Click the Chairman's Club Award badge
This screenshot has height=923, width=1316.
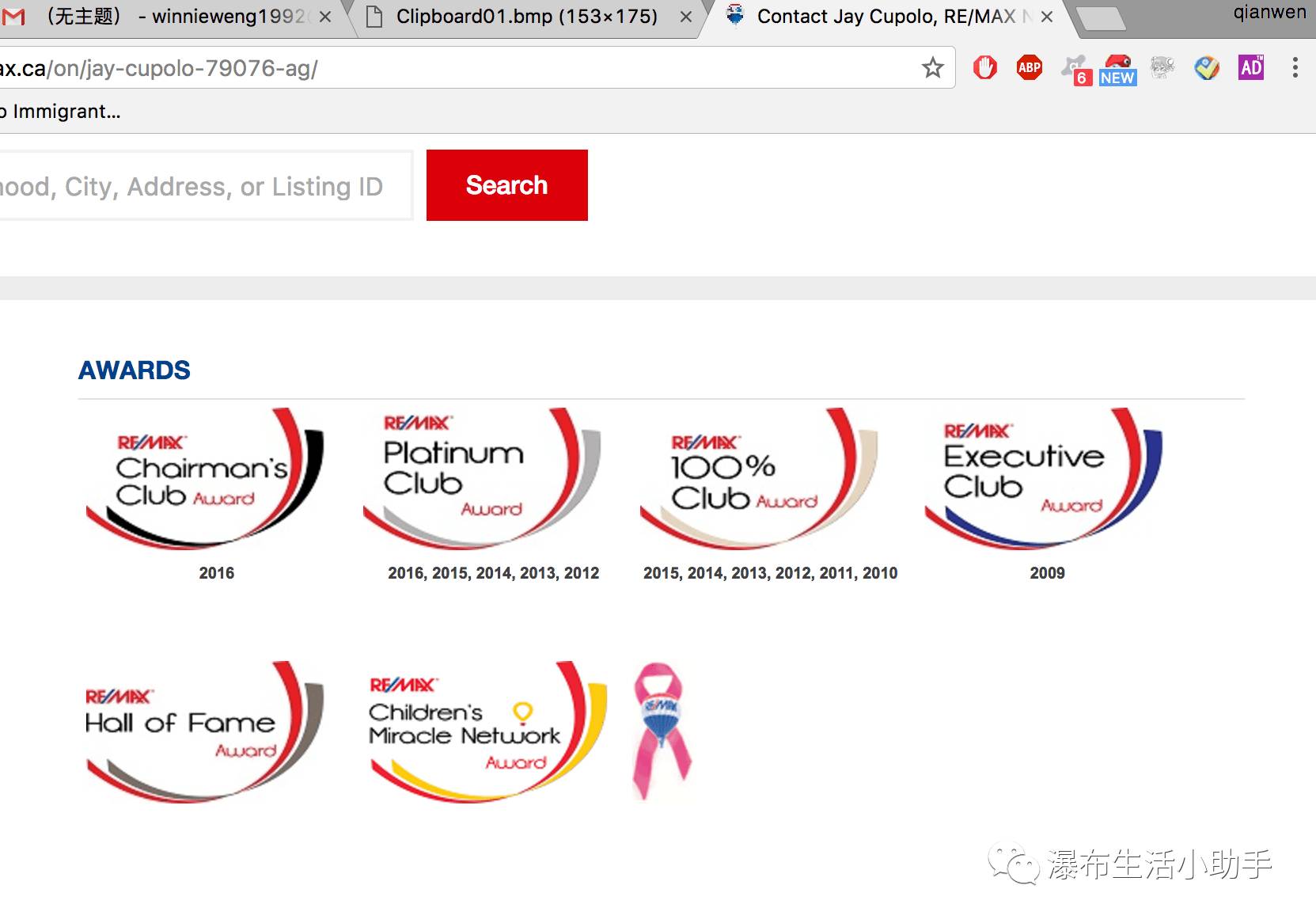(x=205, y=478)
